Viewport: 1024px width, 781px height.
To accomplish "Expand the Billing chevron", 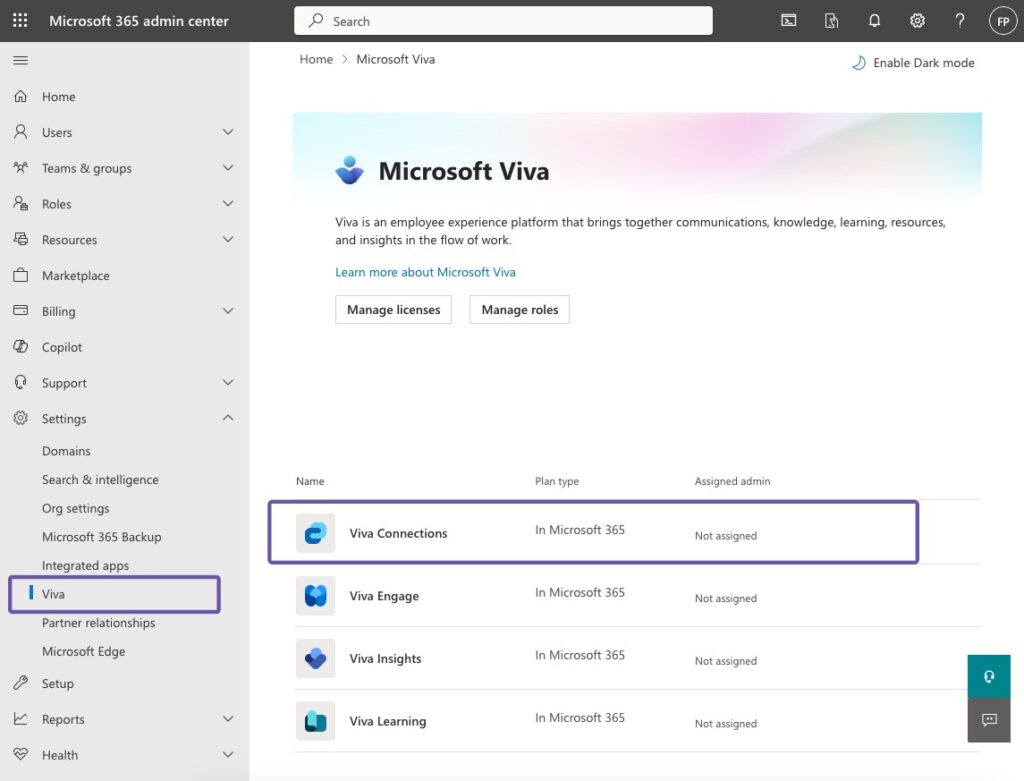I will 228,311.
